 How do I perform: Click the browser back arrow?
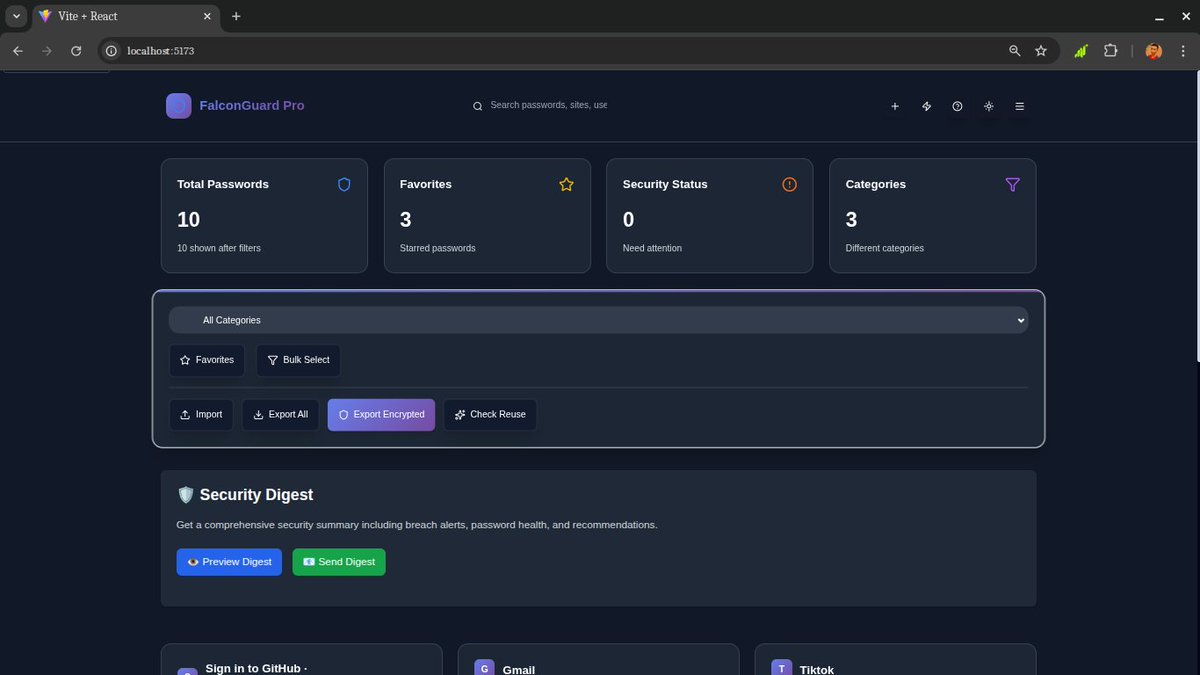tap(18, 51)
